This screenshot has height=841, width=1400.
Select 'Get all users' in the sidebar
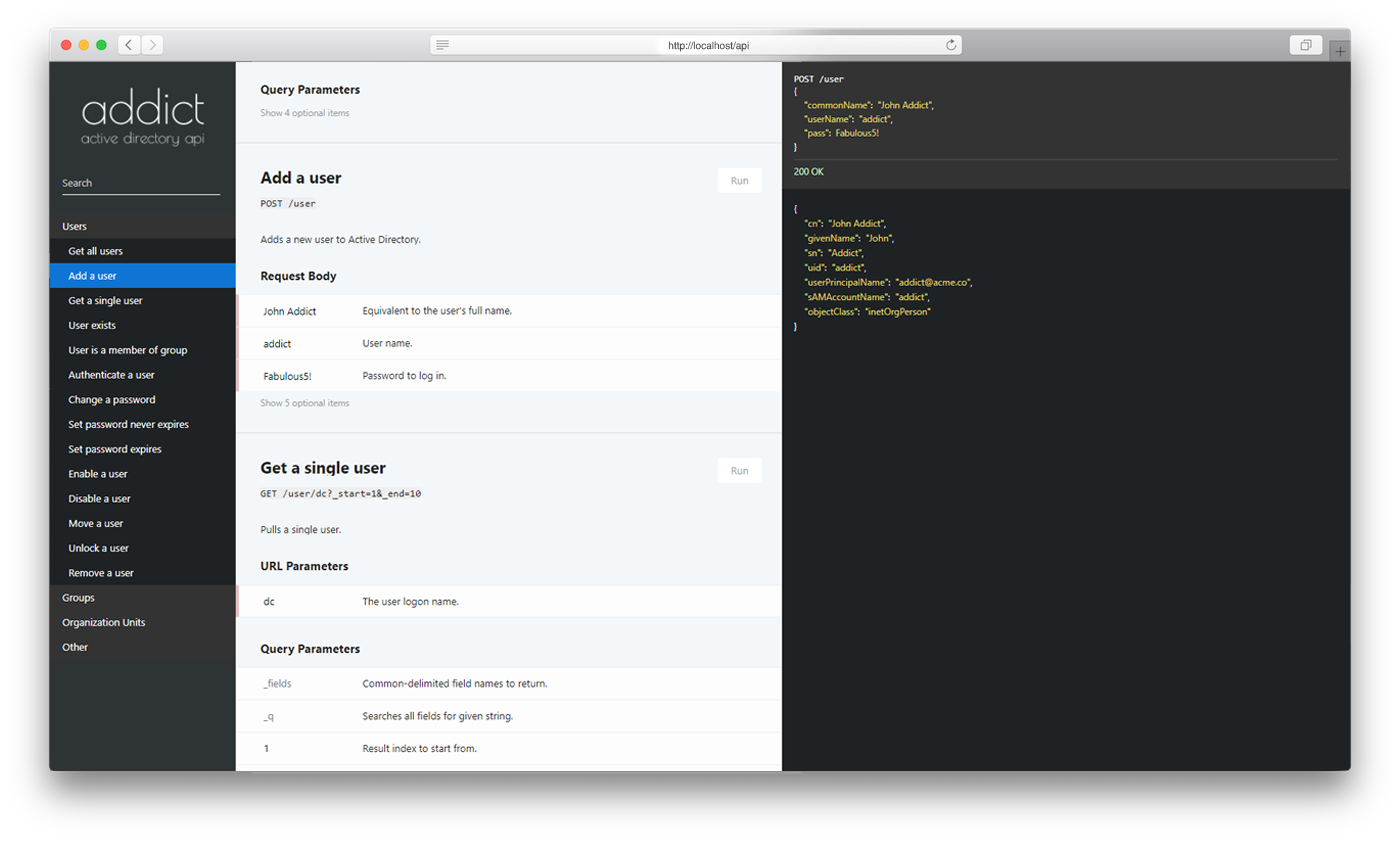94,251
